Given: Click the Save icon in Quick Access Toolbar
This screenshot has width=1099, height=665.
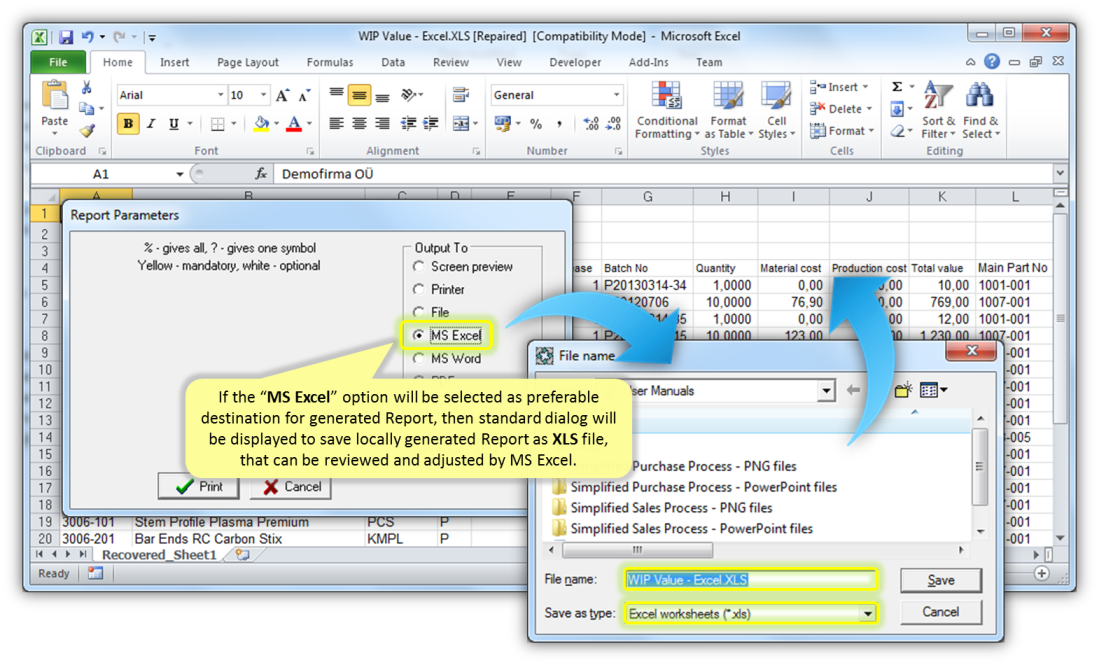Looking at the screenshot, I should tap(66, 36).
